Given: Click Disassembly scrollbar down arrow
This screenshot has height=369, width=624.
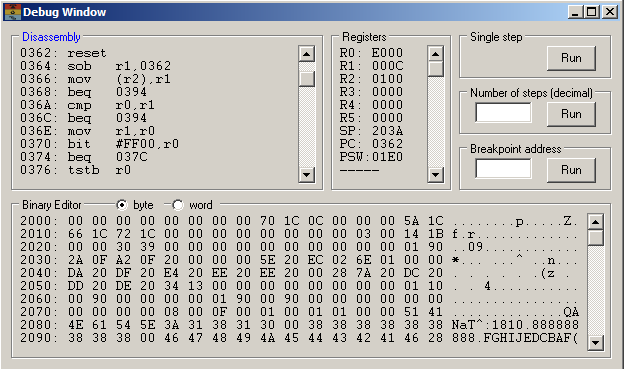Looking at the screenshot, I should click(x=306, y=174).
